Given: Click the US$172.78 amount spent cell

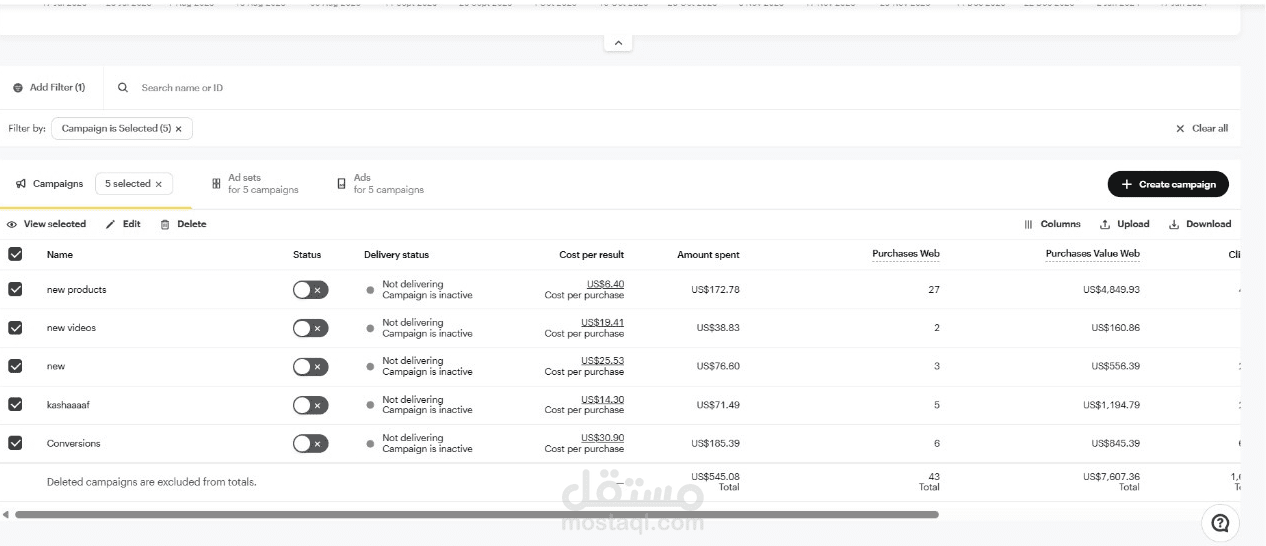Looking at the screenshot, I should point(715,290).
